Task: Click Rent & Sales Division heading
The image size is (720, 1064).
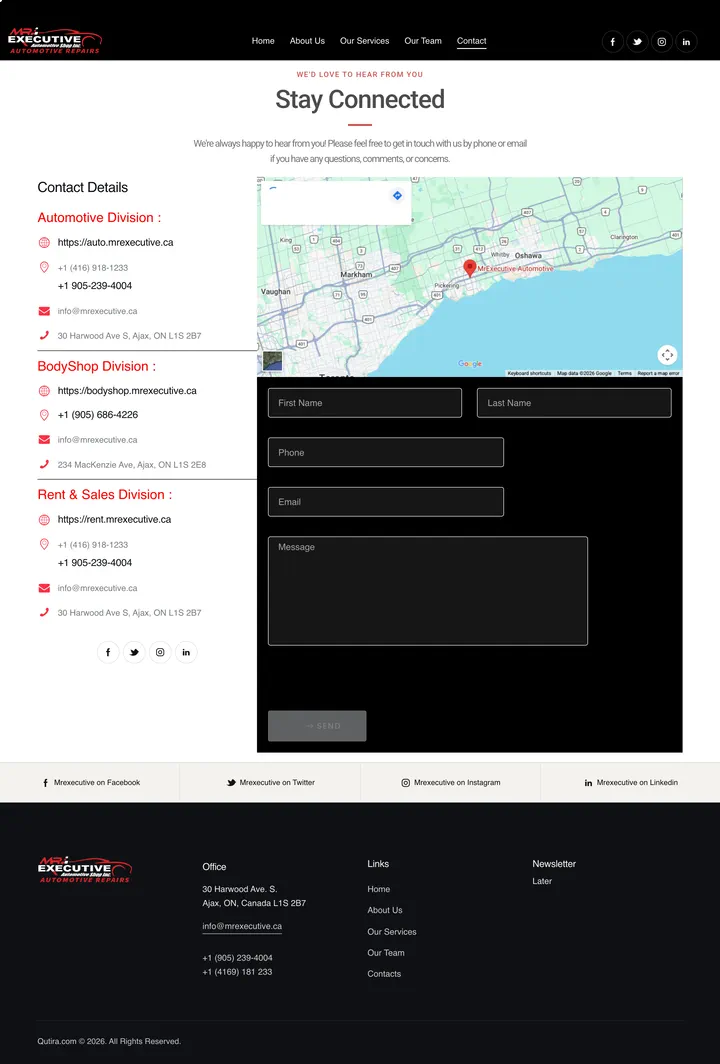Action: coord(105,495)
